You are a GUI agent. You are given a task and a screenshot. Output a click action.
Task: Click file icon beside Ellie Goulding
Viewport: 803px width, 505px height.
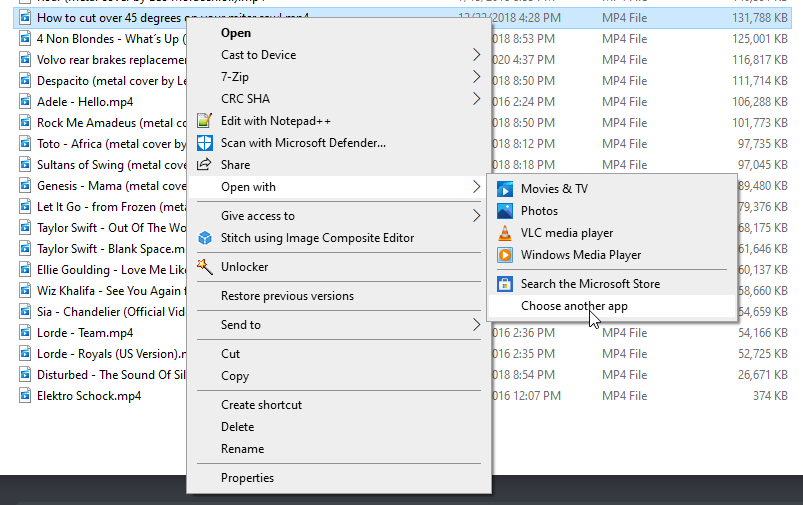click(x=25, y=270)
